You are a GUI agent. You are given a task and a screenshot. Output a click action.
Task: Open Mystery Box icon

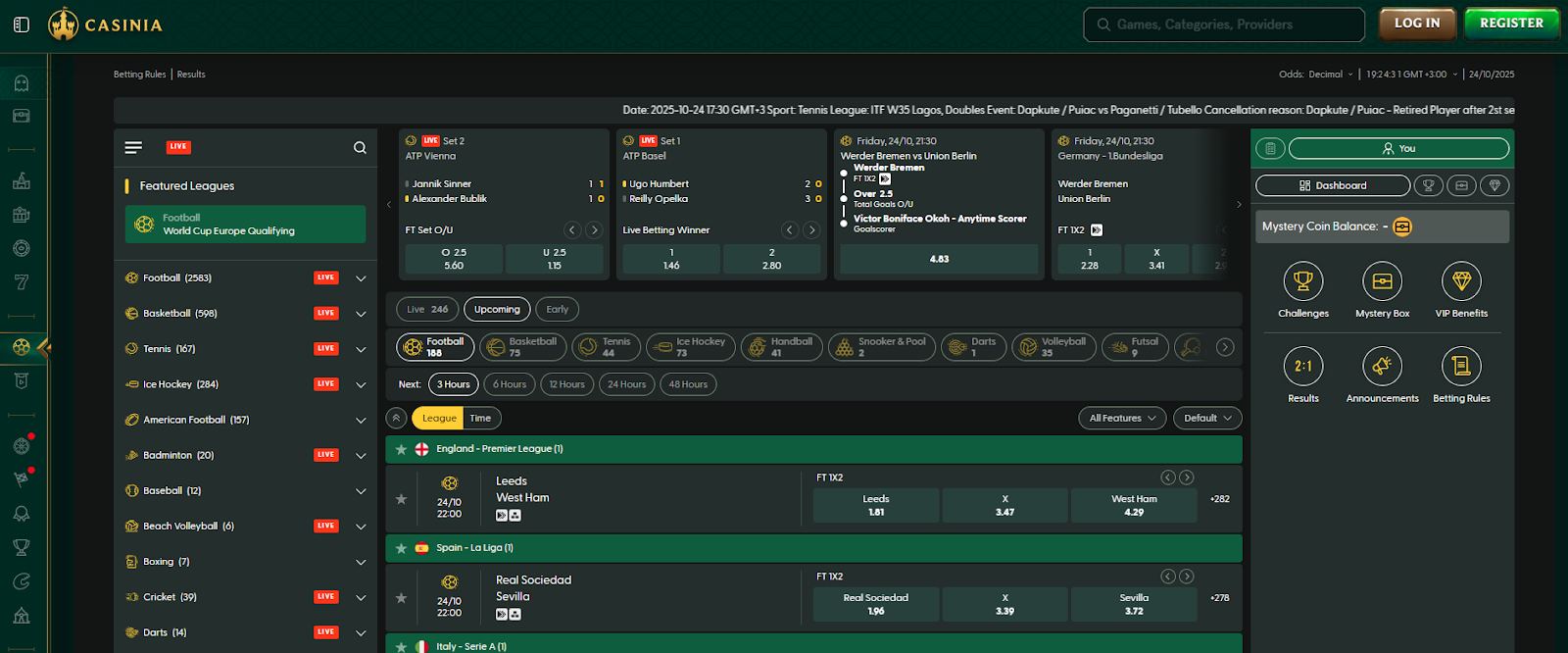click(1382, 281)
